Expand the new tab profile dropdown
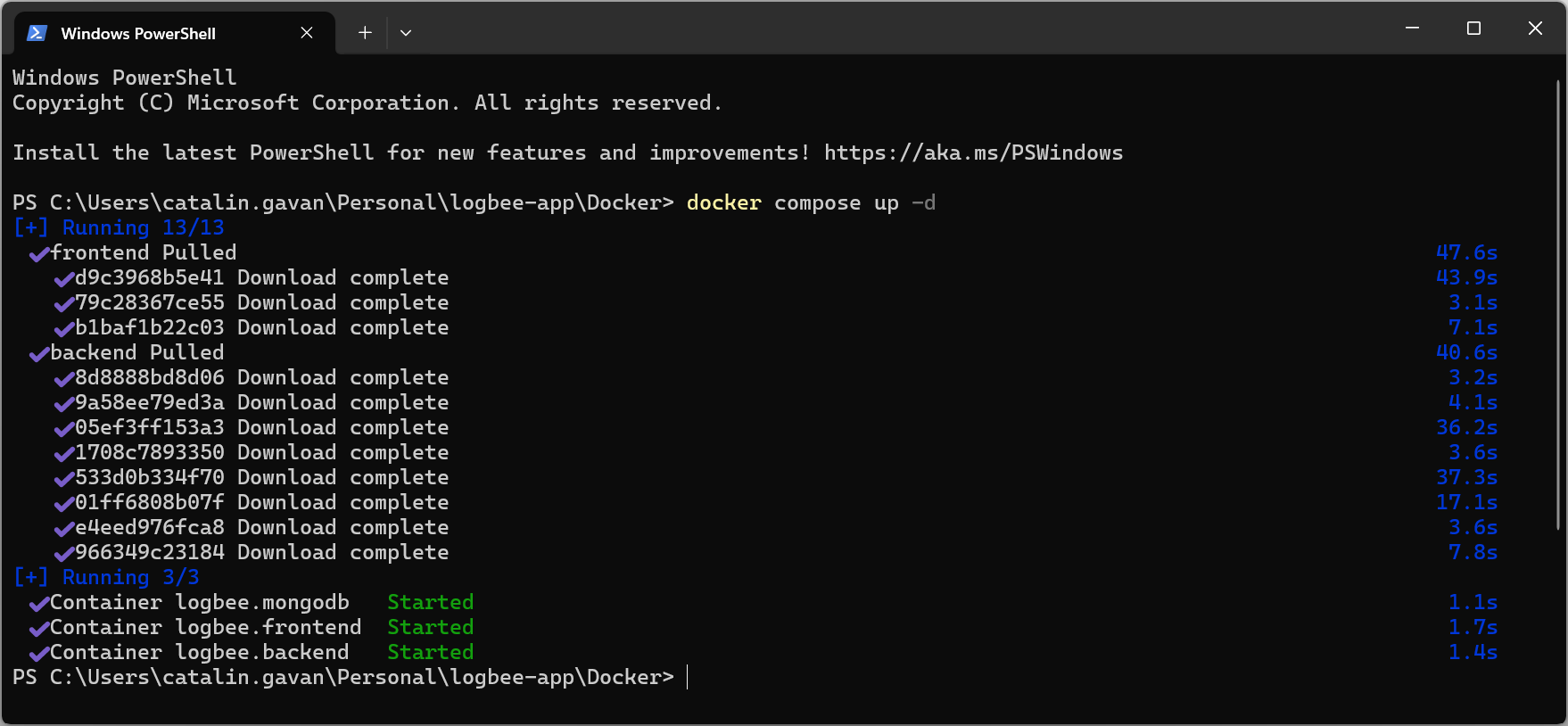The width and height of the screenshot is (1568, 726). [406, 33]
